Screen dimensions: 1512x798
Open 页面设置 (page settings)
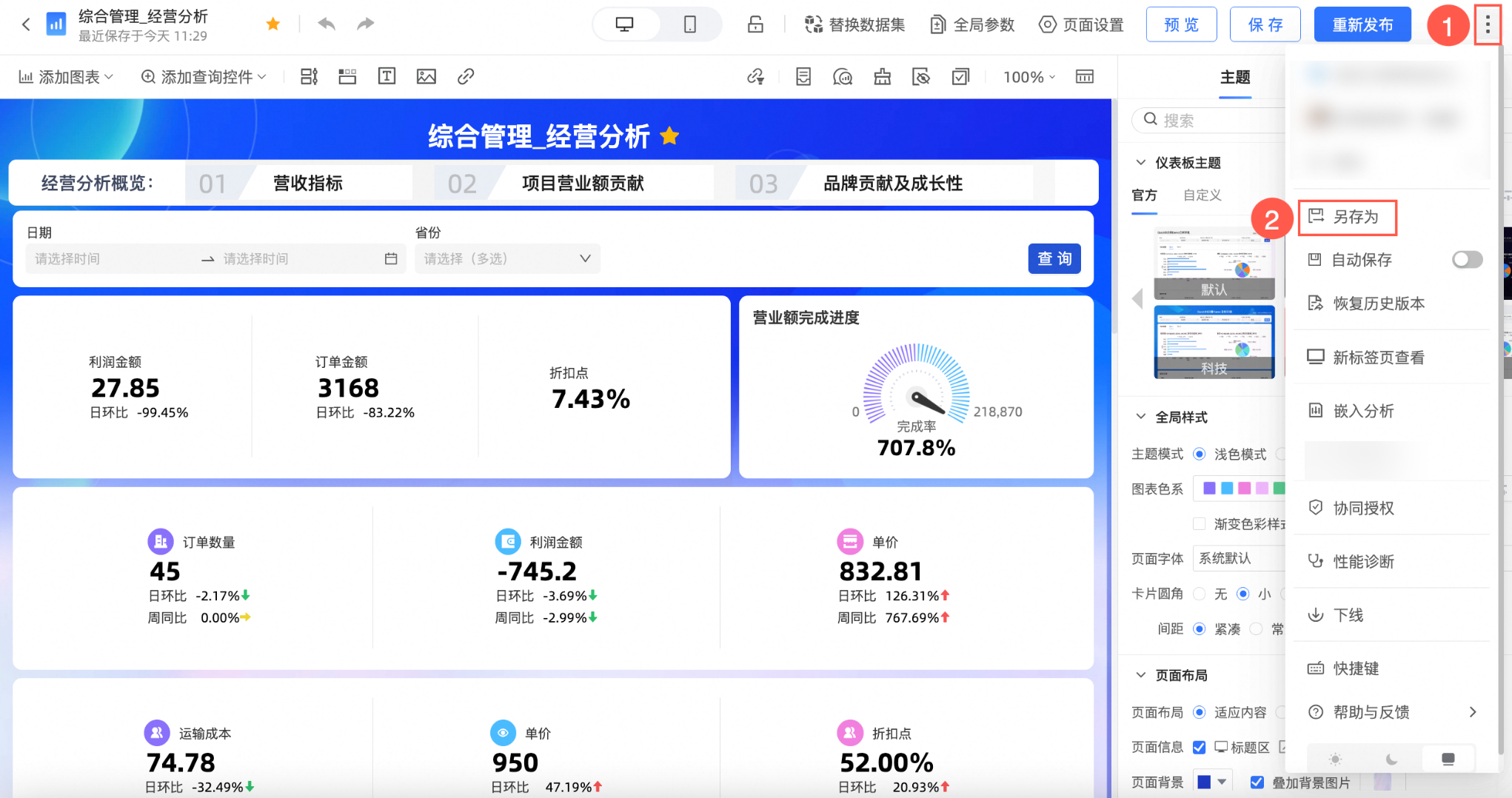(1081, 24)
